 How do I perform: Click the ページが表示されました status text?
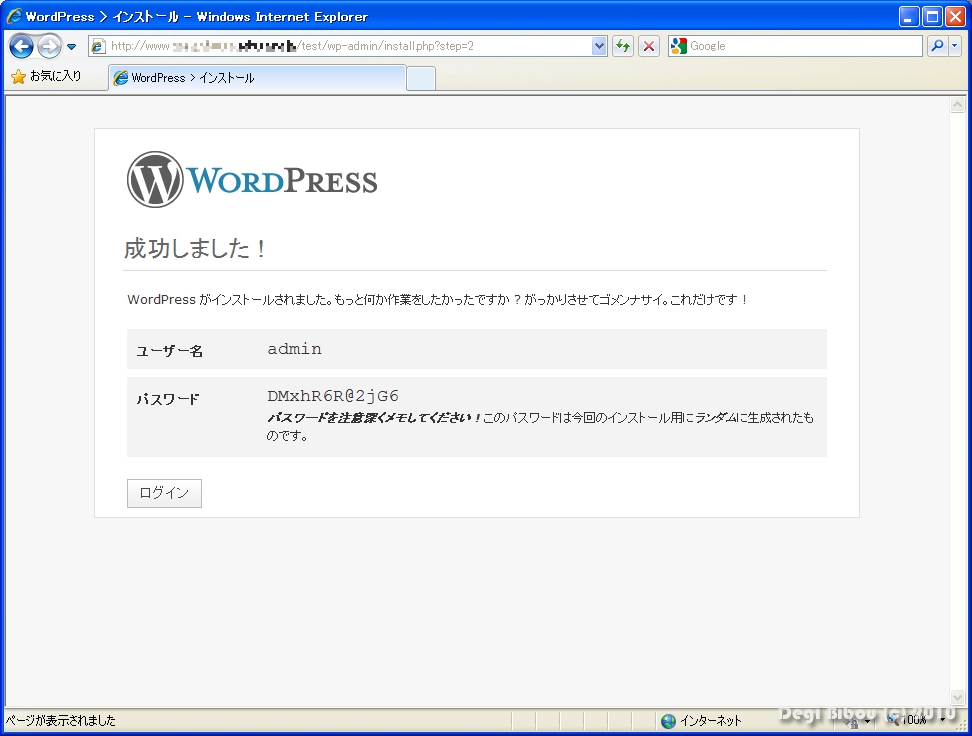(x=61, y=720)
